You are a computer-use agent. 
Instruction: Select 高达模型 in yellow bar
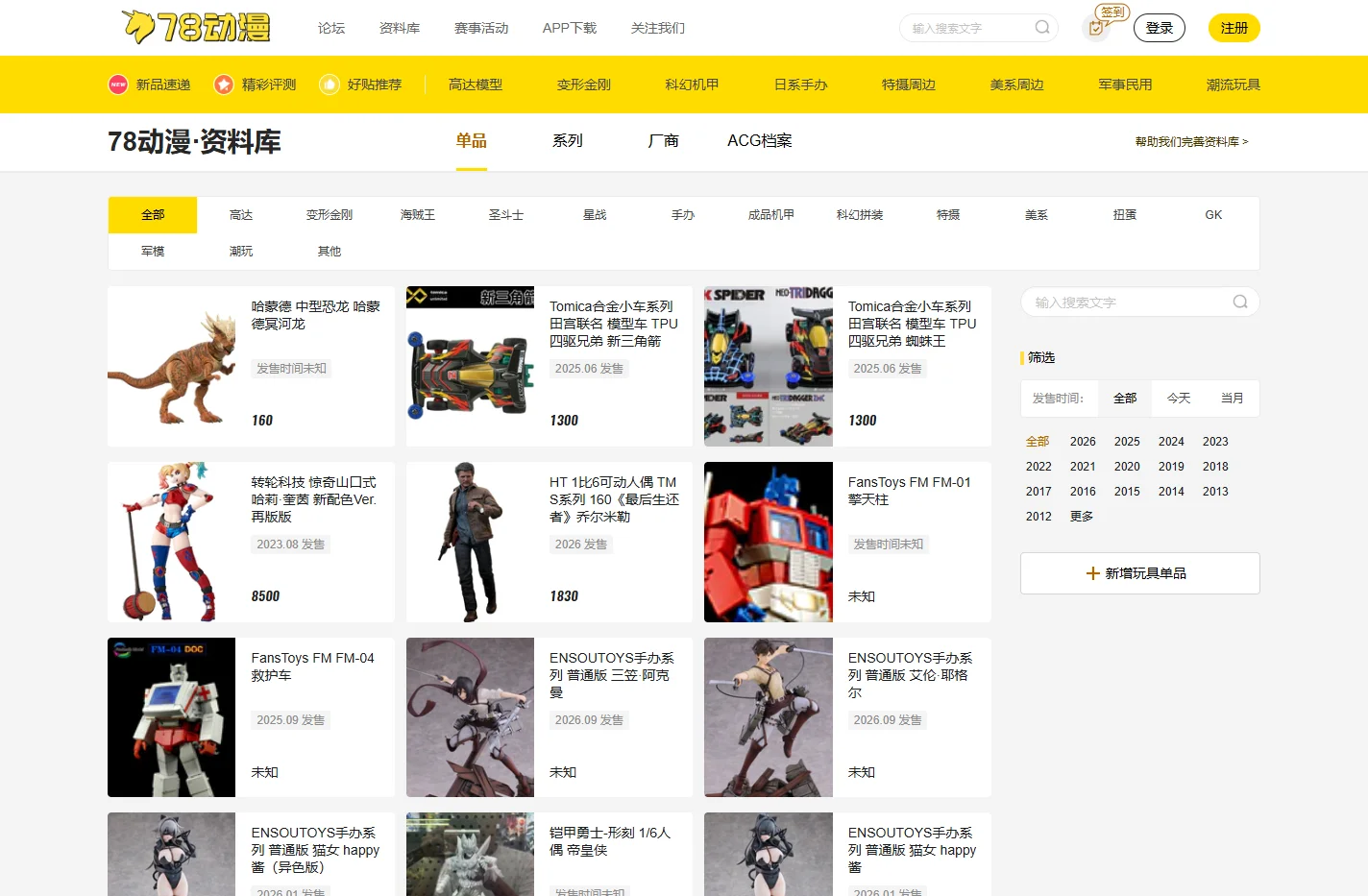click(476, 85)
